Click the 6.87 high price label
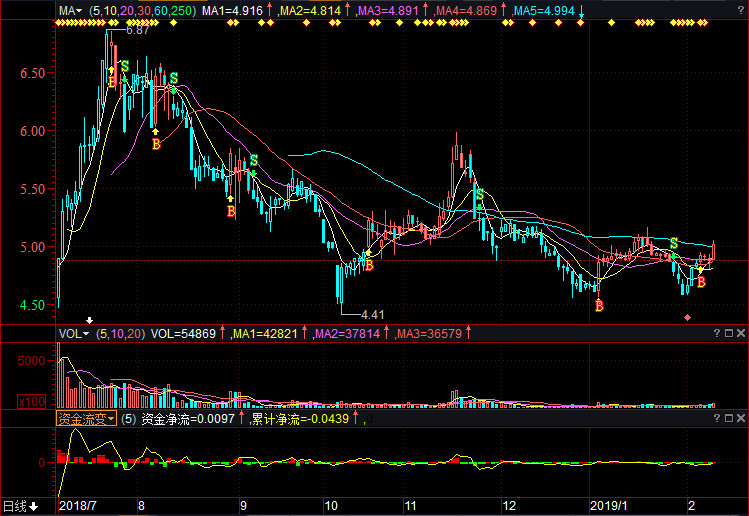This screenshot has height=516, width=749. 138,31
